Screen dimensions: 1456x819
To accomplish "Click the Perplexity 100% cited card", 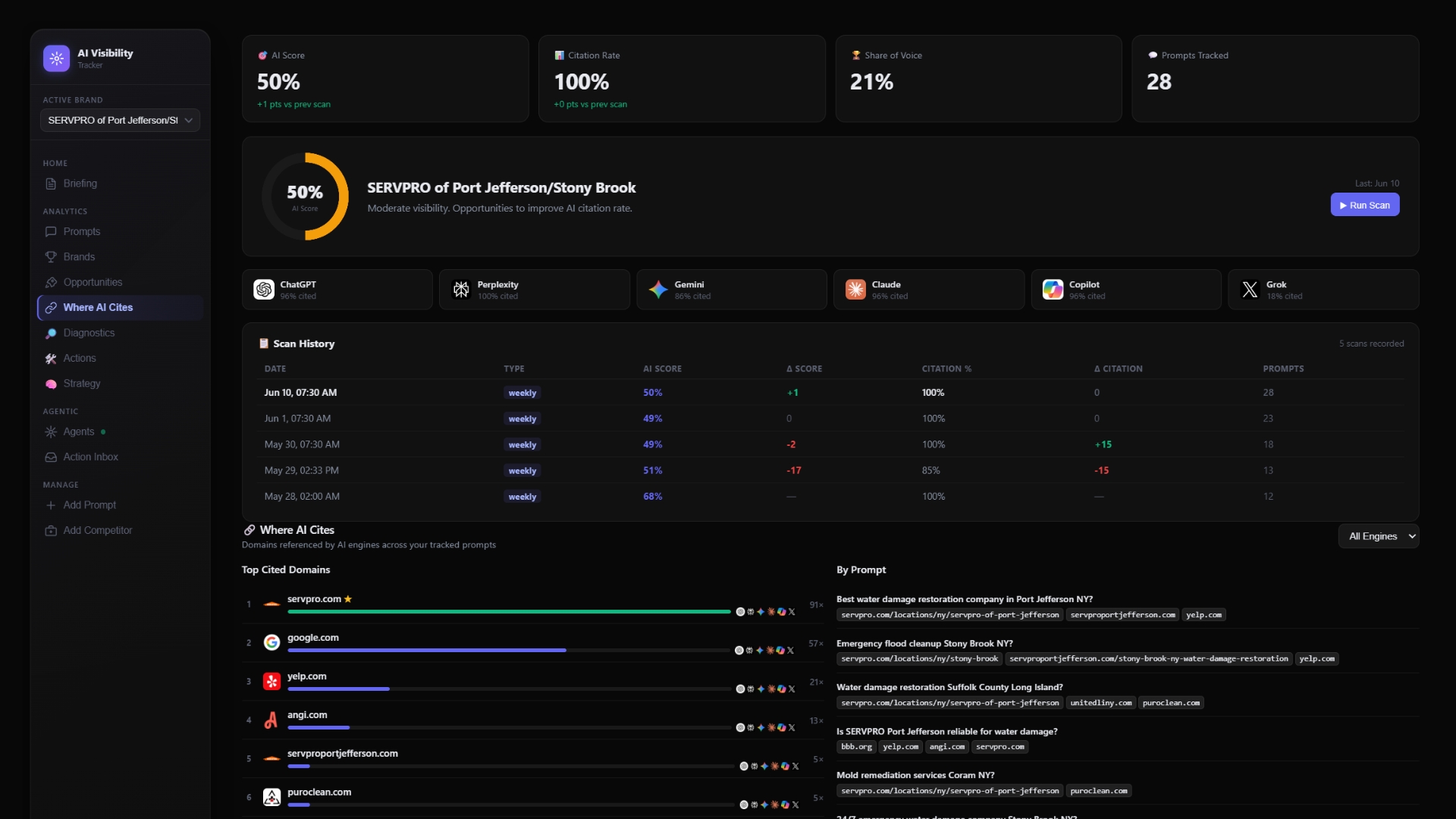I will (x=535, y=290).
